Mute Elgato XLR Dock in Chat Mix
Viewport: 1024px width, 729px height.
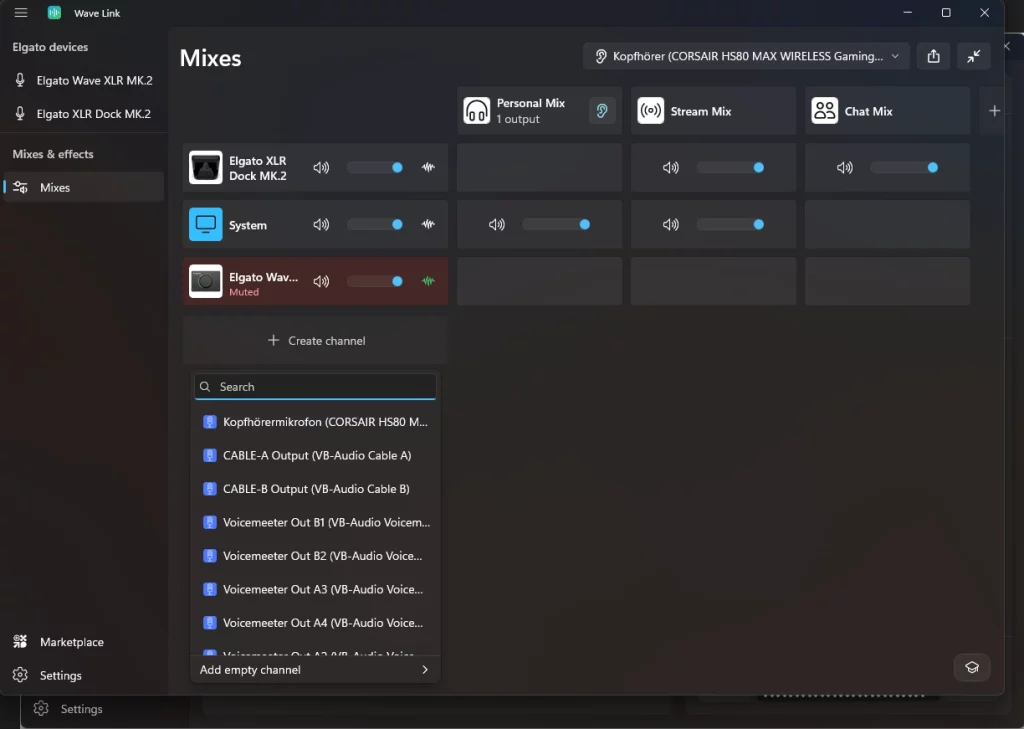click(844, 168)
